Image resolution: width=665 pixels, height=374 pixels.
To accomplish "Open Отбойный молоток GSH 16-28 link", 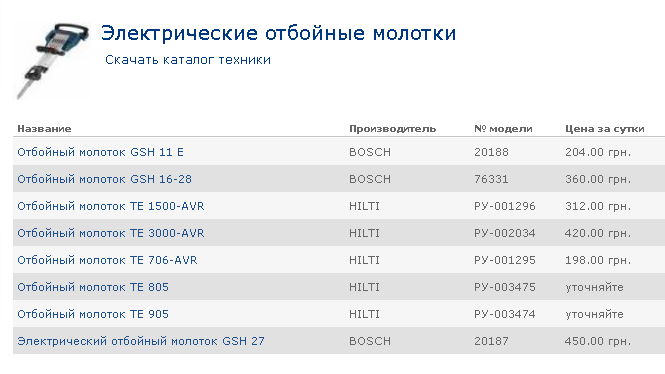I will point(104,179).
